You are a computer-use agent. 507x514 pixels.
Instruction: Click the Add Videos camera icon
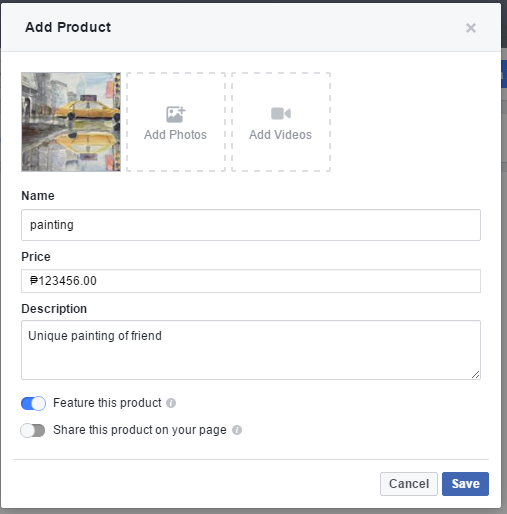281,114
